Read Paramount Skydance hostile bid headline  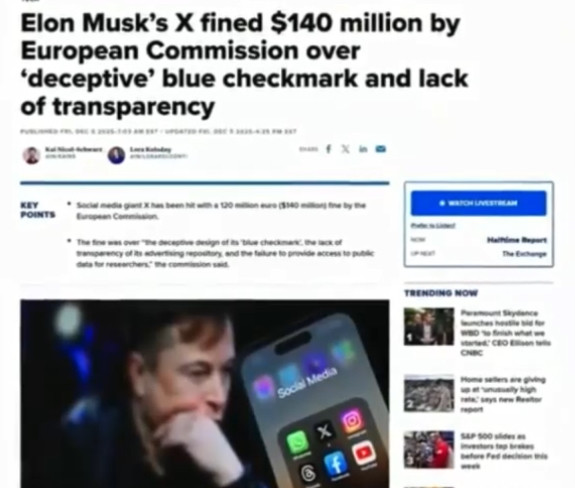(505, 333)
